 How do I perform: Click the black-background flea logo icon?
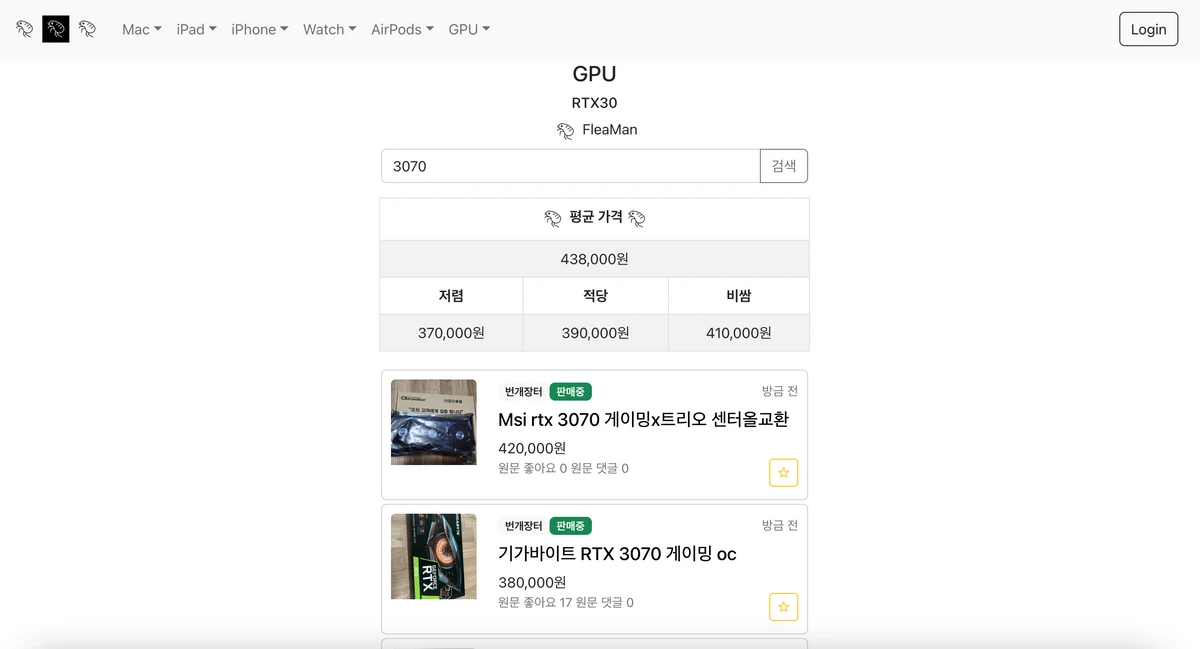(x=56, y=29)
